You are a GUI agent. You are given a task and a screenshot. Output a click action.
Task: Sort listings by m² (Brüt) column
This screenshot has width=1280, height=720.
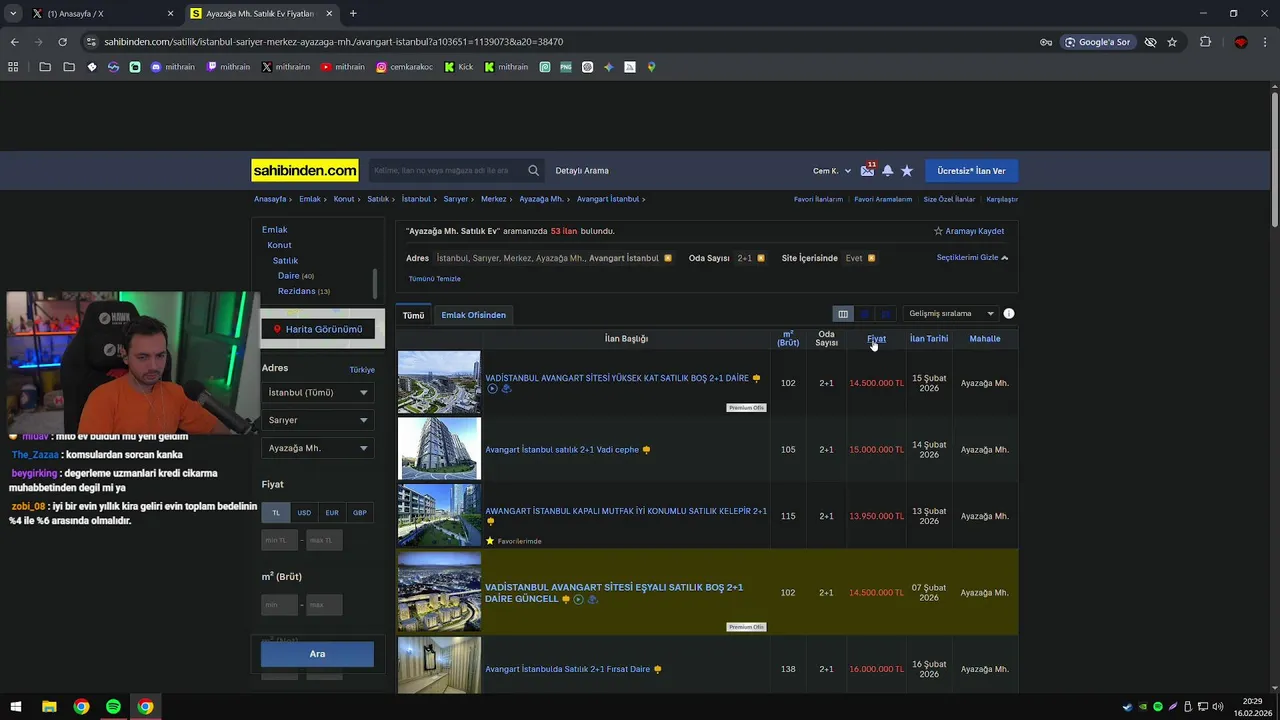(x=788, y=339)
